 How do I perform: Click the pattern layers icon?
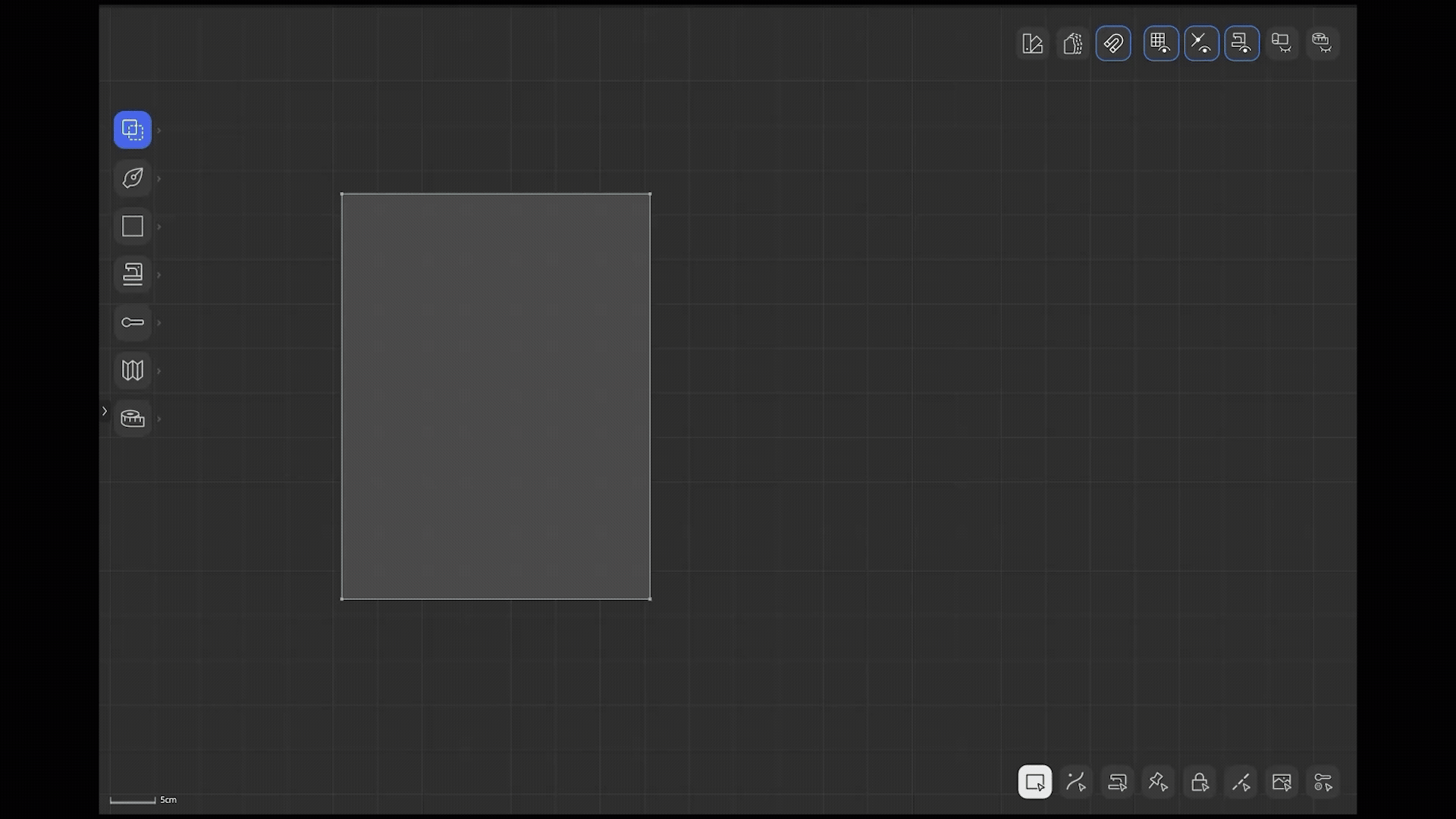click(1072, 43)
